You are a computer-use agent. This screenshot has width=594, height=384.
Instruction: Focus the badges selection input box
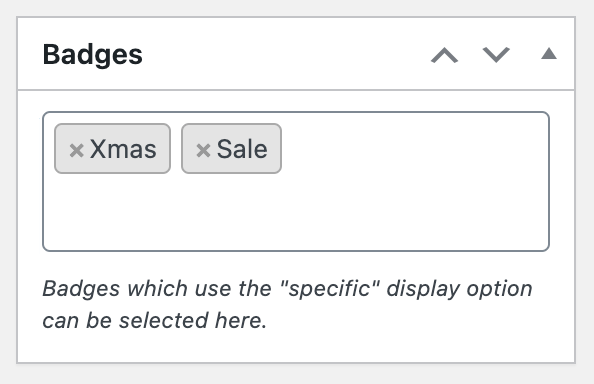(296, 181)
